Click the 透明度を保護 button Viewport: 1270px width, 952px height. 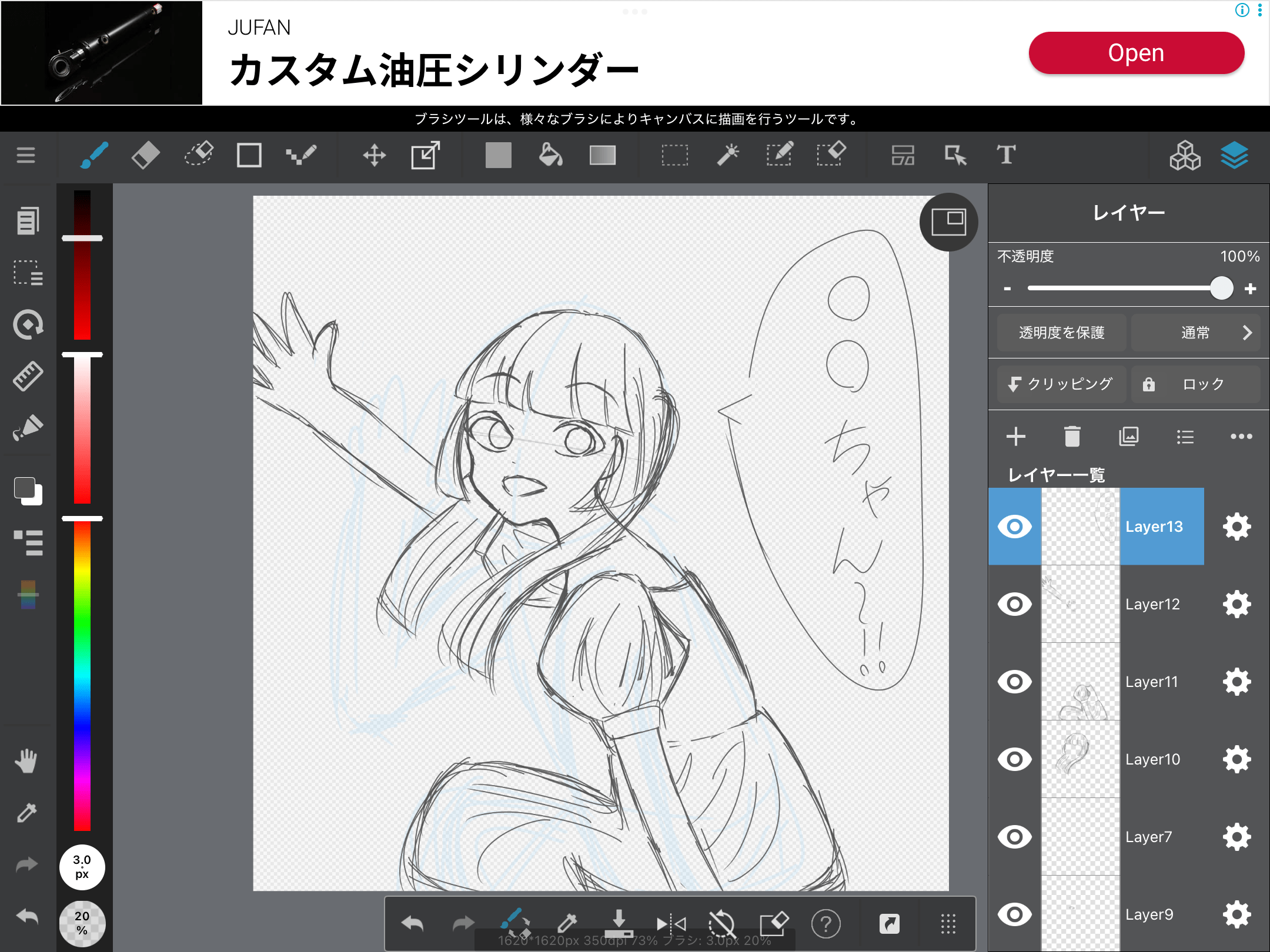[x=1061, y=333]
